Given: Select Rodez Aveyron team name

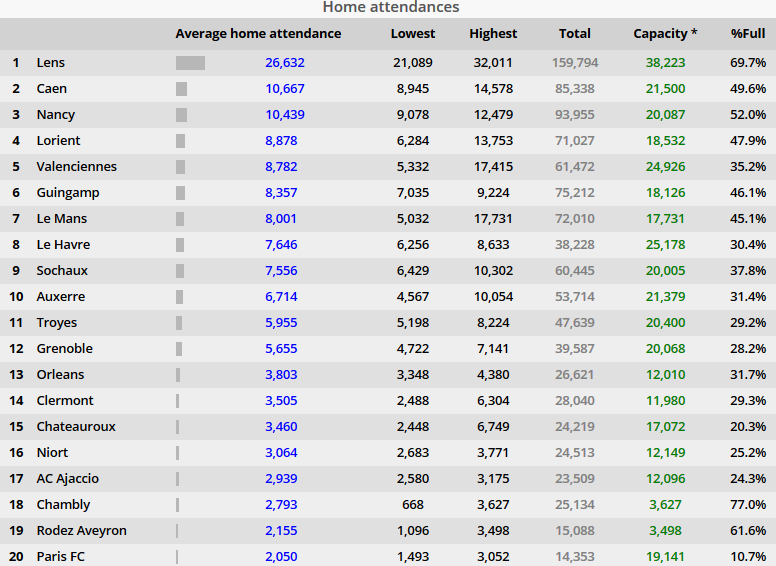Looking at the screenshot, I should (82, 531).
